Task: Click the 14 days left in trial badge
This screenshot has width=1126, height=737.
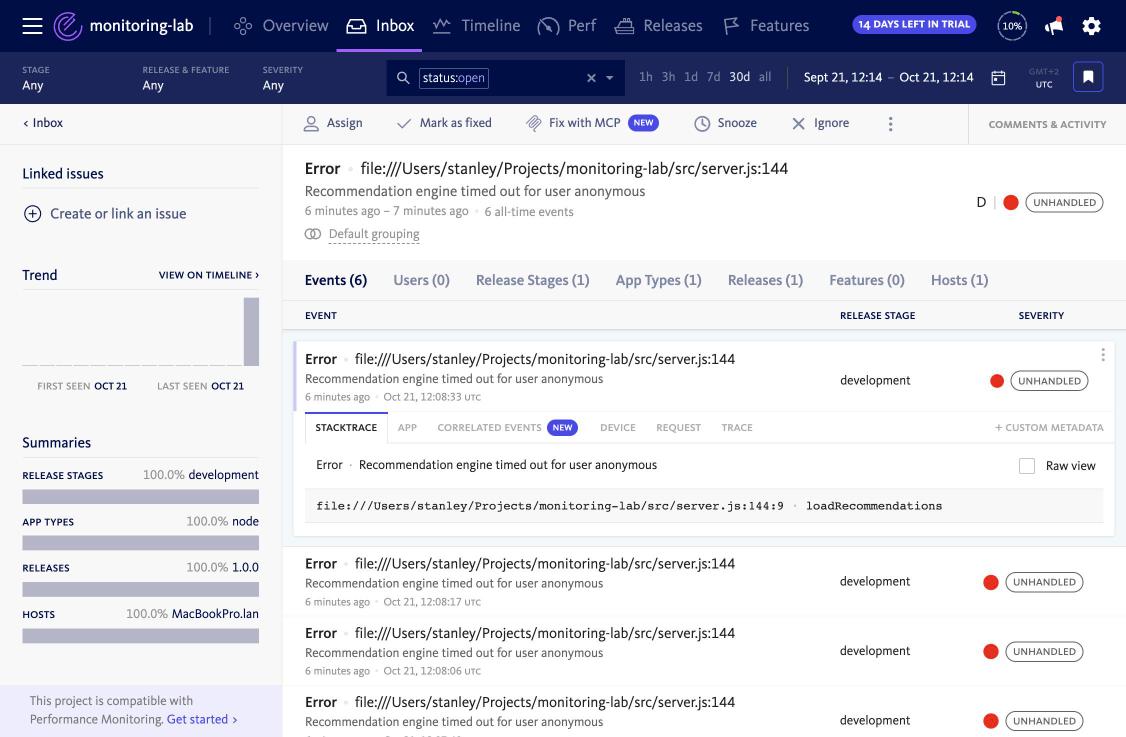Action: tap(914, 24)
